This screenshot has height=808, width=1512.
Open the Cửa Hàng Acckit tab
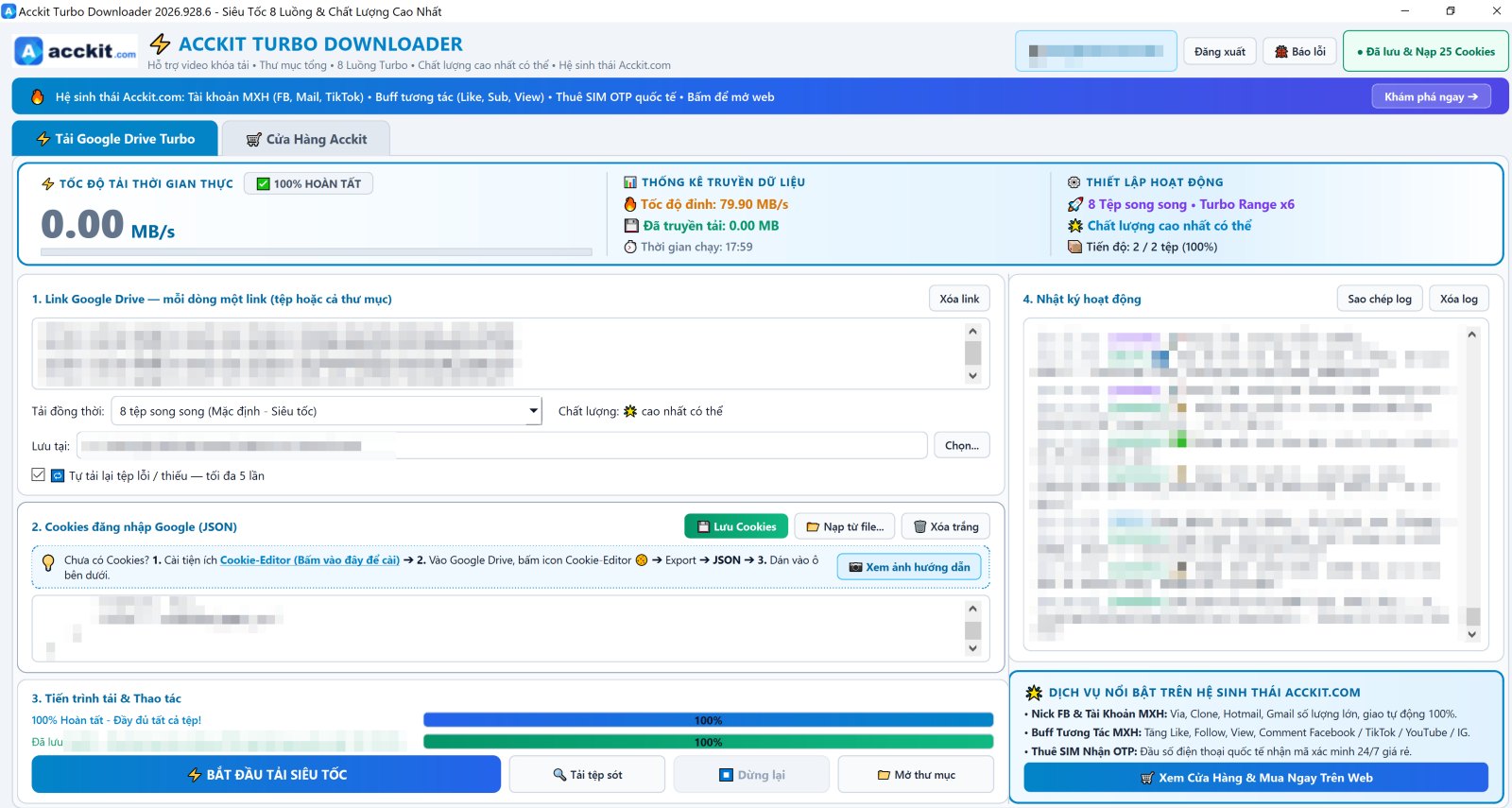pyautogui.click(x=305, y=139)
